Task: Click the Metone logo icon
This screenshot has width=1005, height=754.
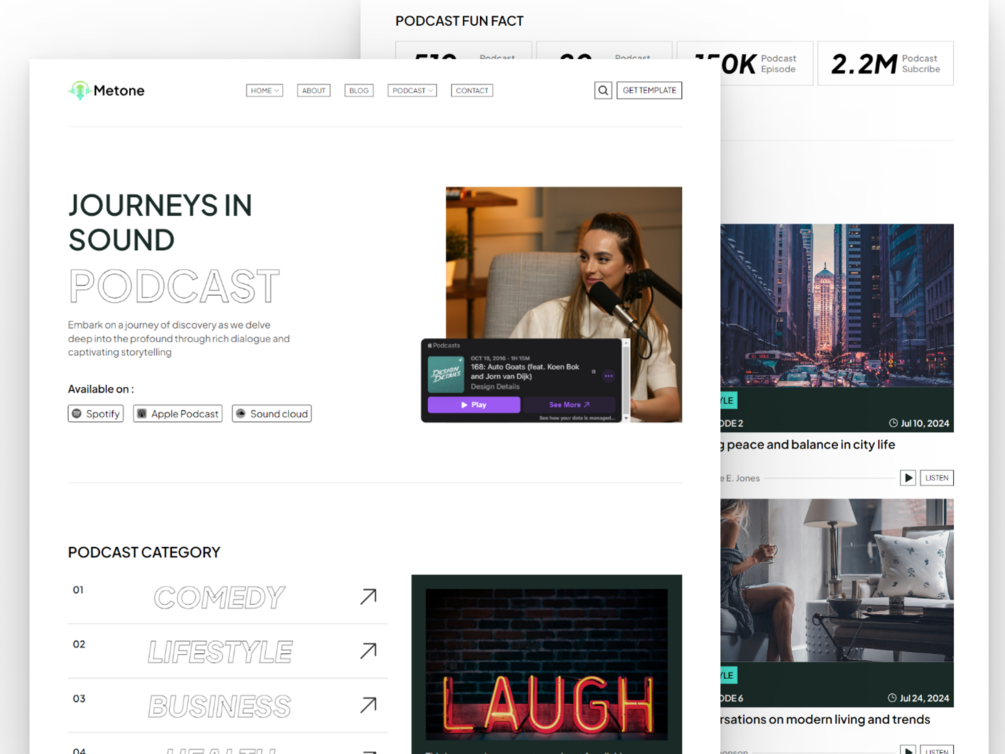Action: click(79, 90)
